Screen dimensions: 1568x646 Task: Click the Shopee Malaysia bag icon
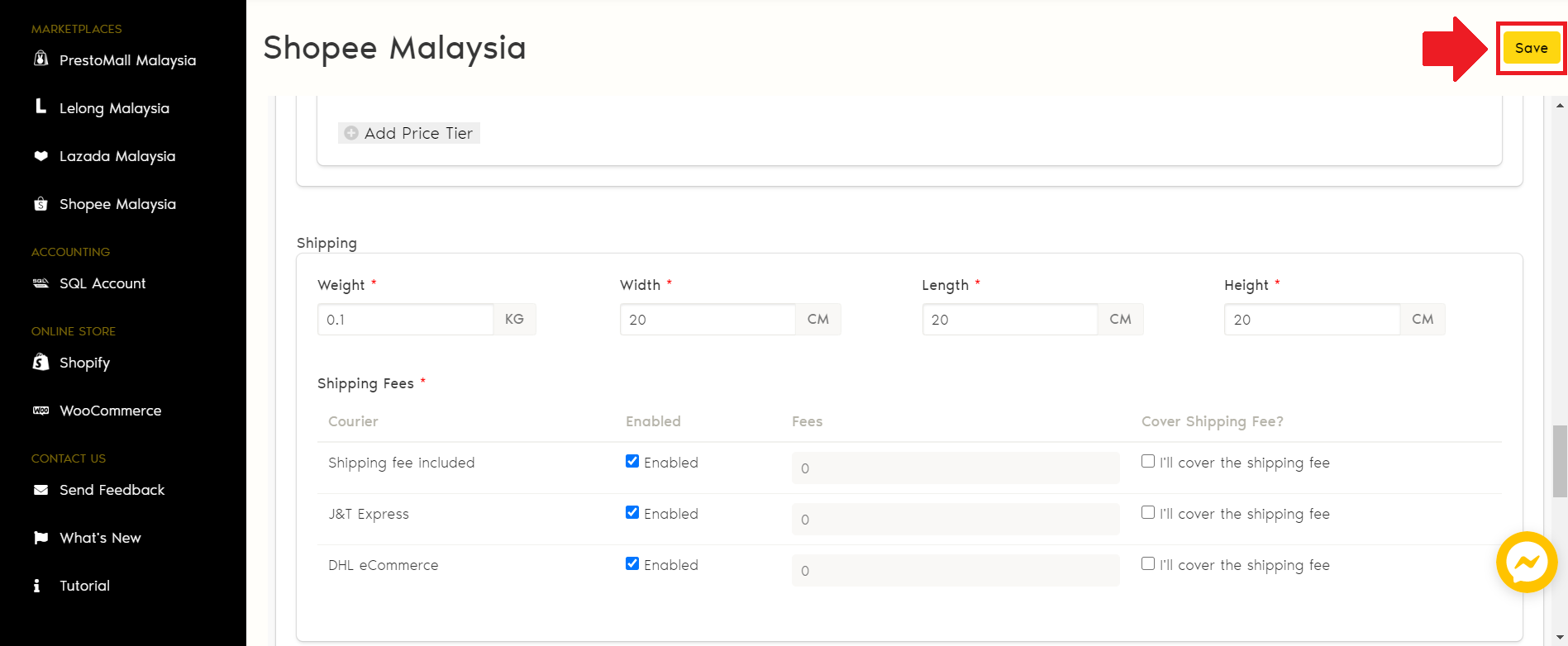point(41,203)
